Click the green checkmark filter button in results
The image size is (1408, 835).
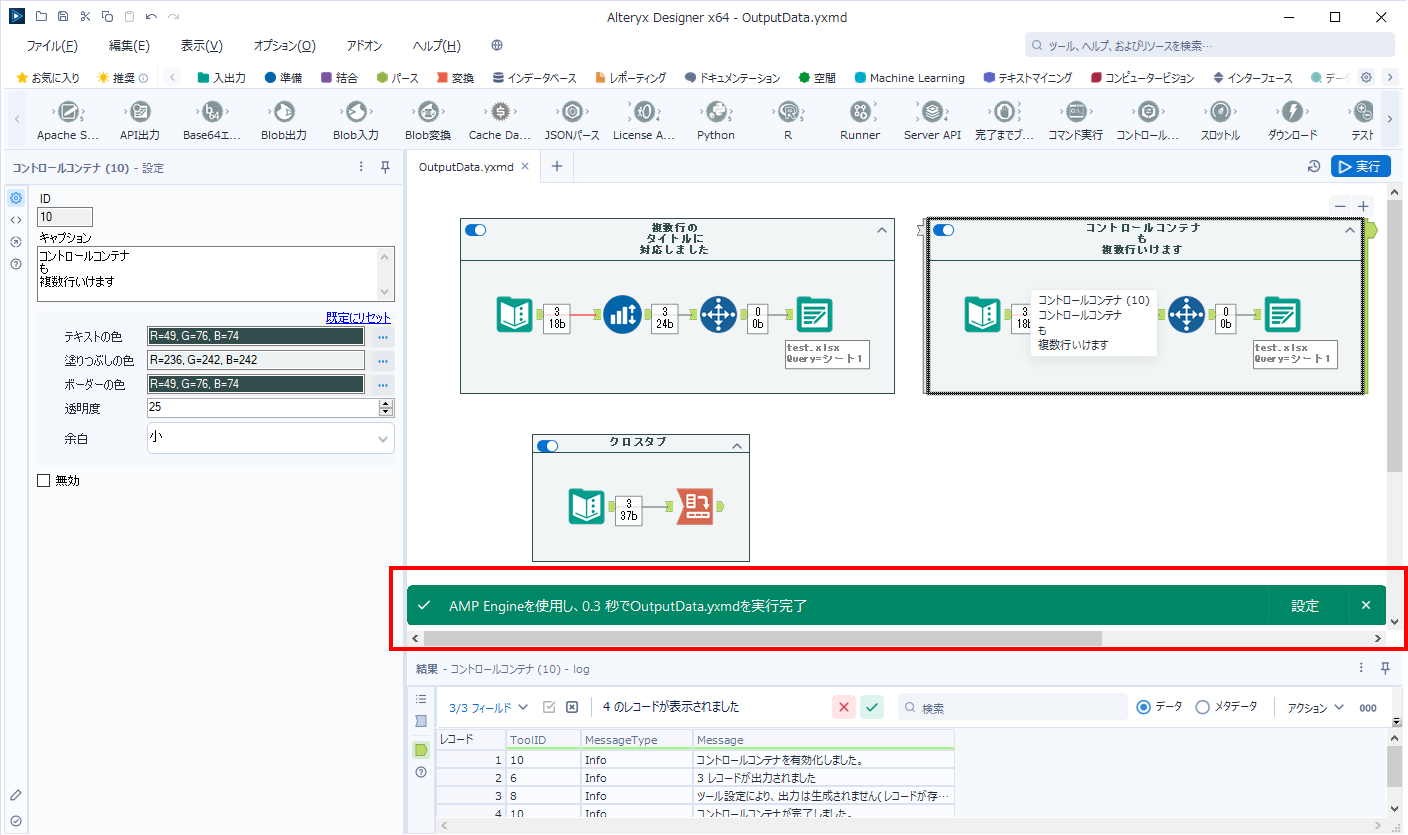click(x=873, y=707)
